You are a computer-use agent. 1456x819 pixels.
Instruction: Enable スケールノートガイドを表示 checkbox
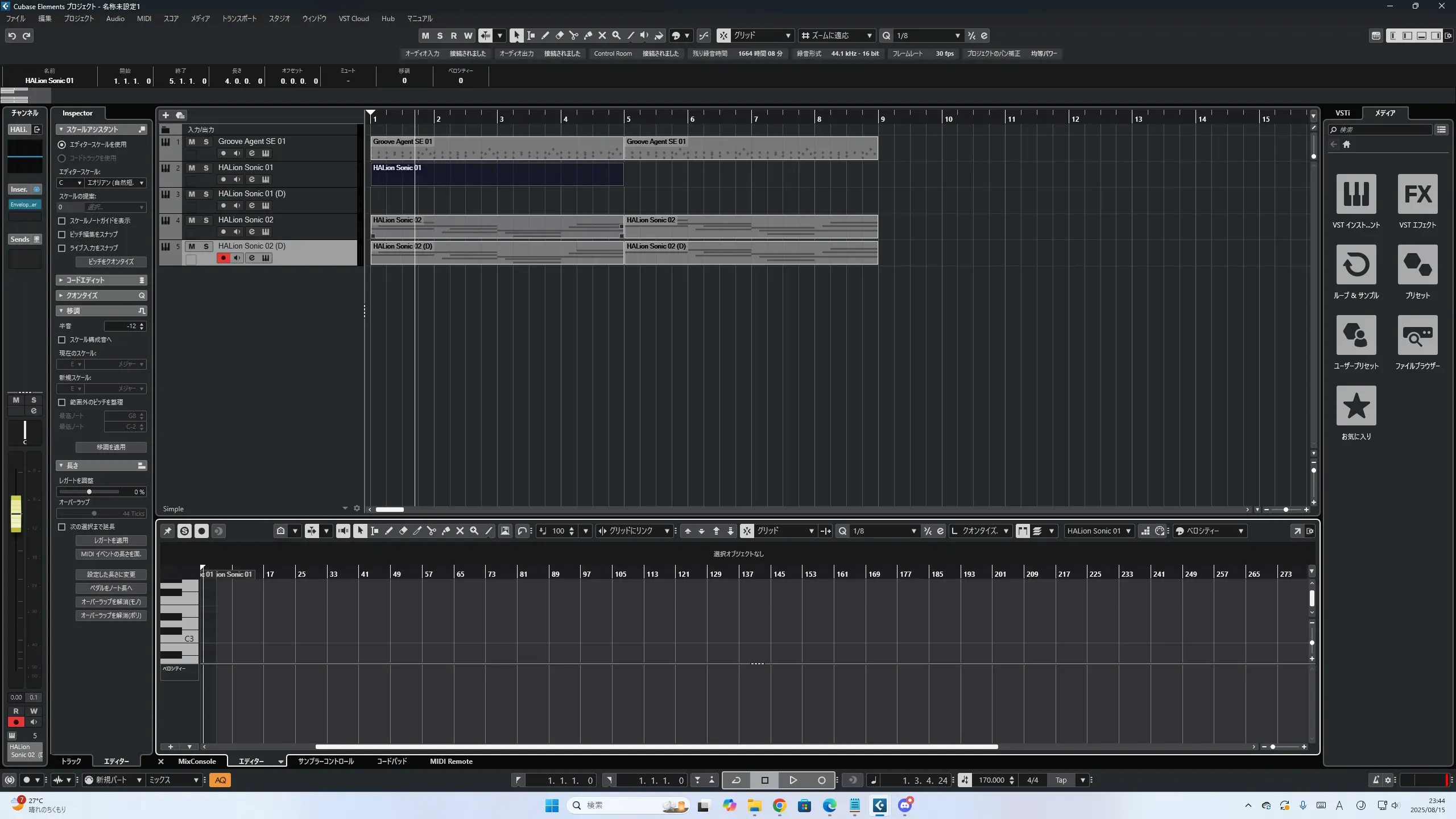point(62,221)
